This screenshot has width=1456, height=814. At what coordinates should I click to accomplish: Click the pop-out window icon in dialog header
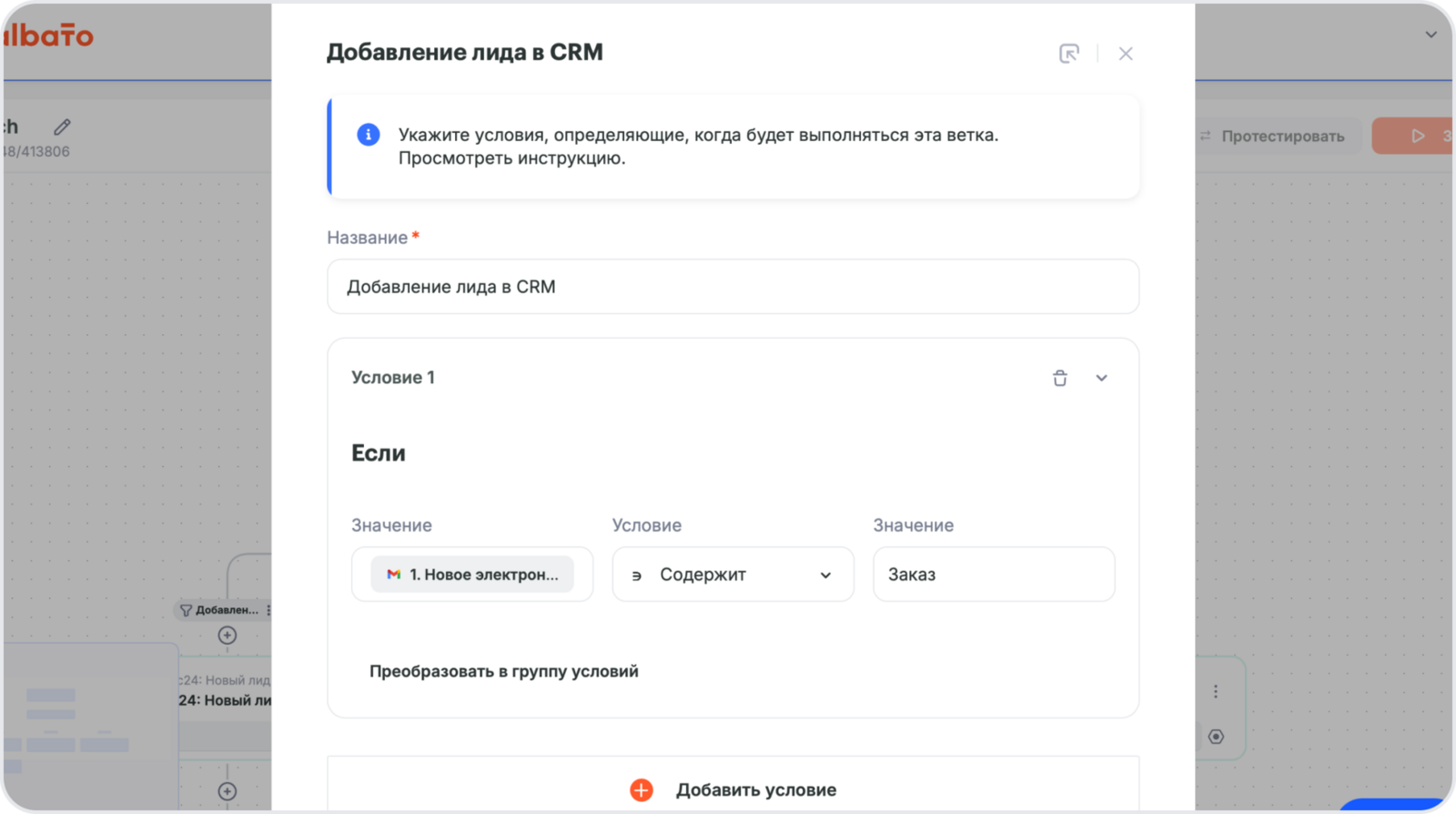point(1069,54)
